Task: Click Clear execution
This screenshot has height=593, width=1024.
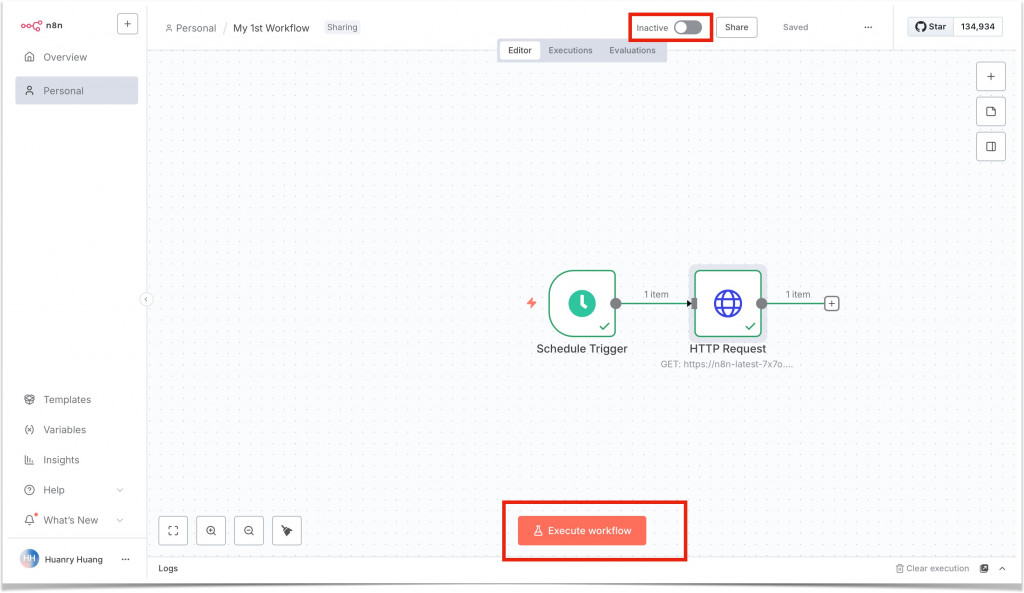Action: tap(932, 568)
